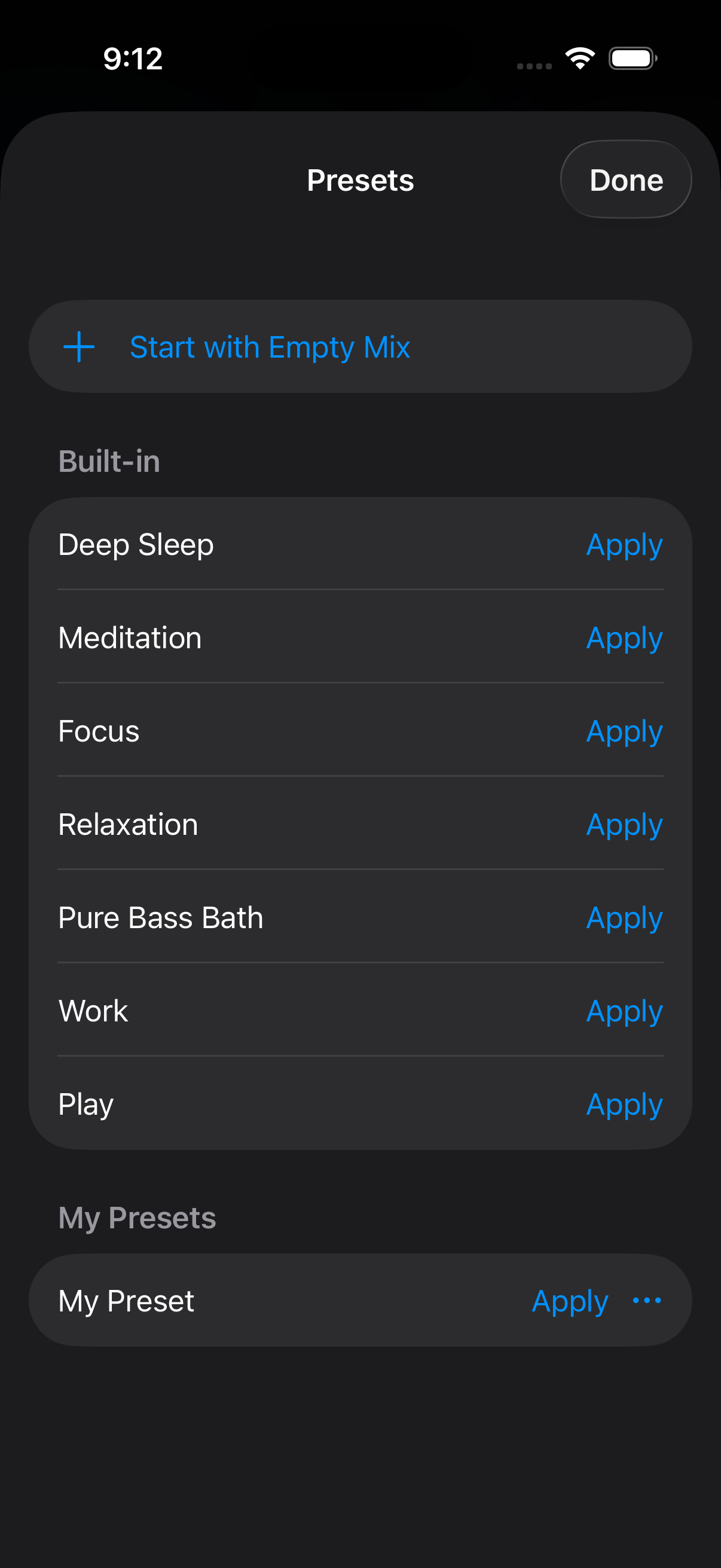
Task: Tap the Meditation row label
Action: 130,638
